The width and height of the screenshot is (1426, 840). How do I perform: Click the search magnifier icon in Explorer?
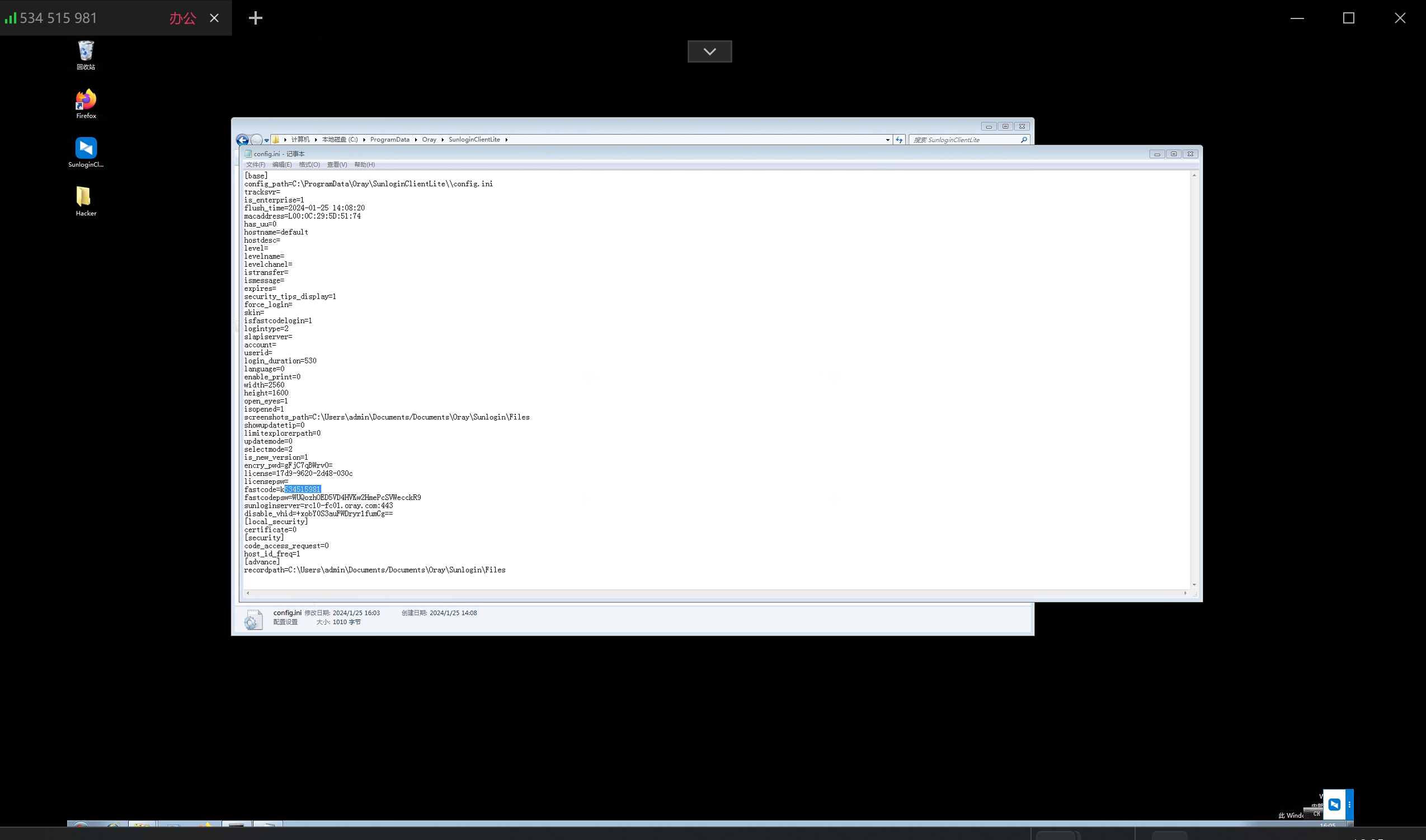tap(1024, 140)
